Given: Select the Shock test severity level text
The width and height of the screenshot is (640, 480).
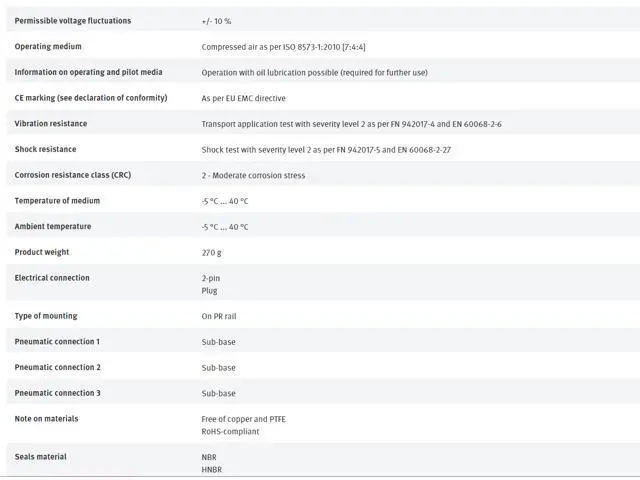Looking at the screenshot, I should click(x=326, y=150).
